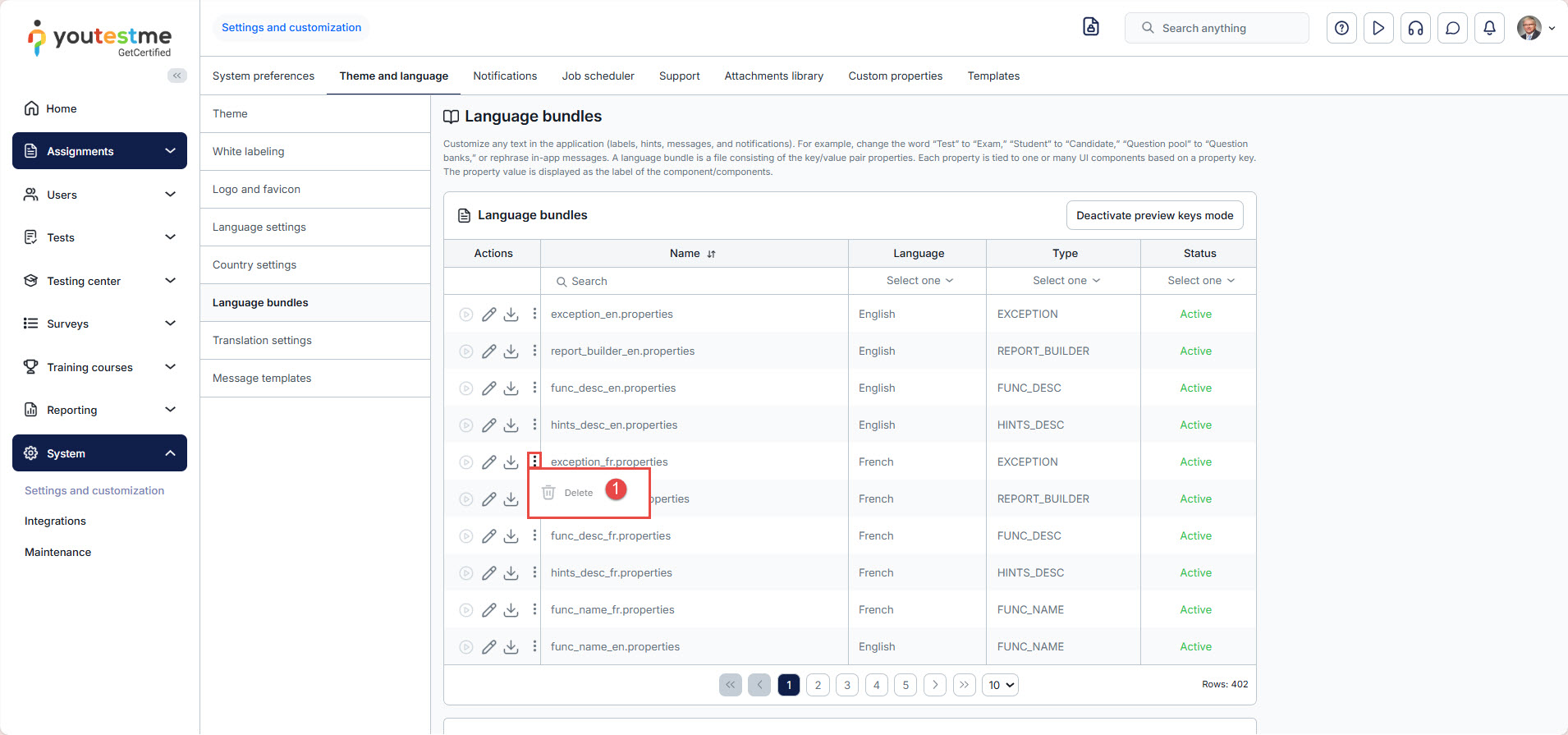Open the System preferences tab
This screenshot has width=1568, height=735.
point(264,76)
